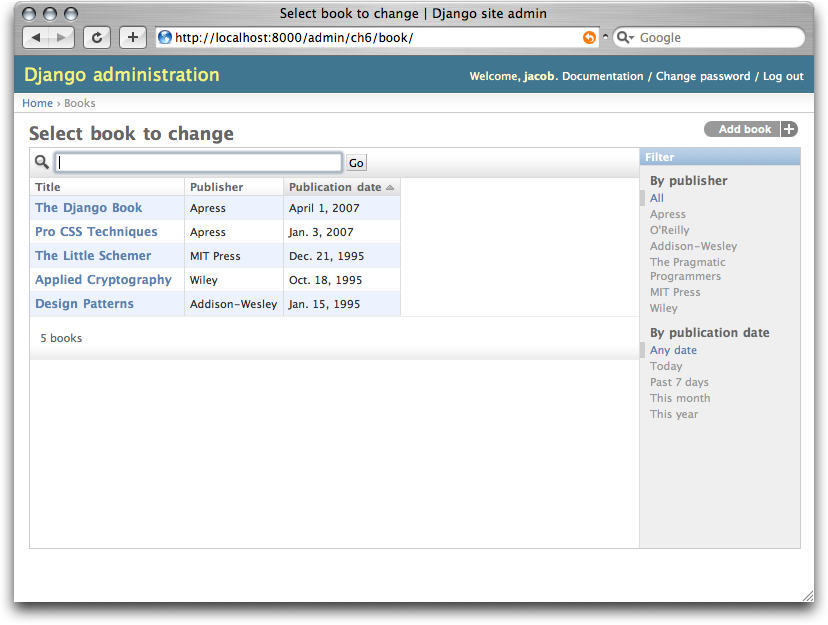
Task: Filter publication date by This month
Action: pyautogui.click(x=680, y=398)
